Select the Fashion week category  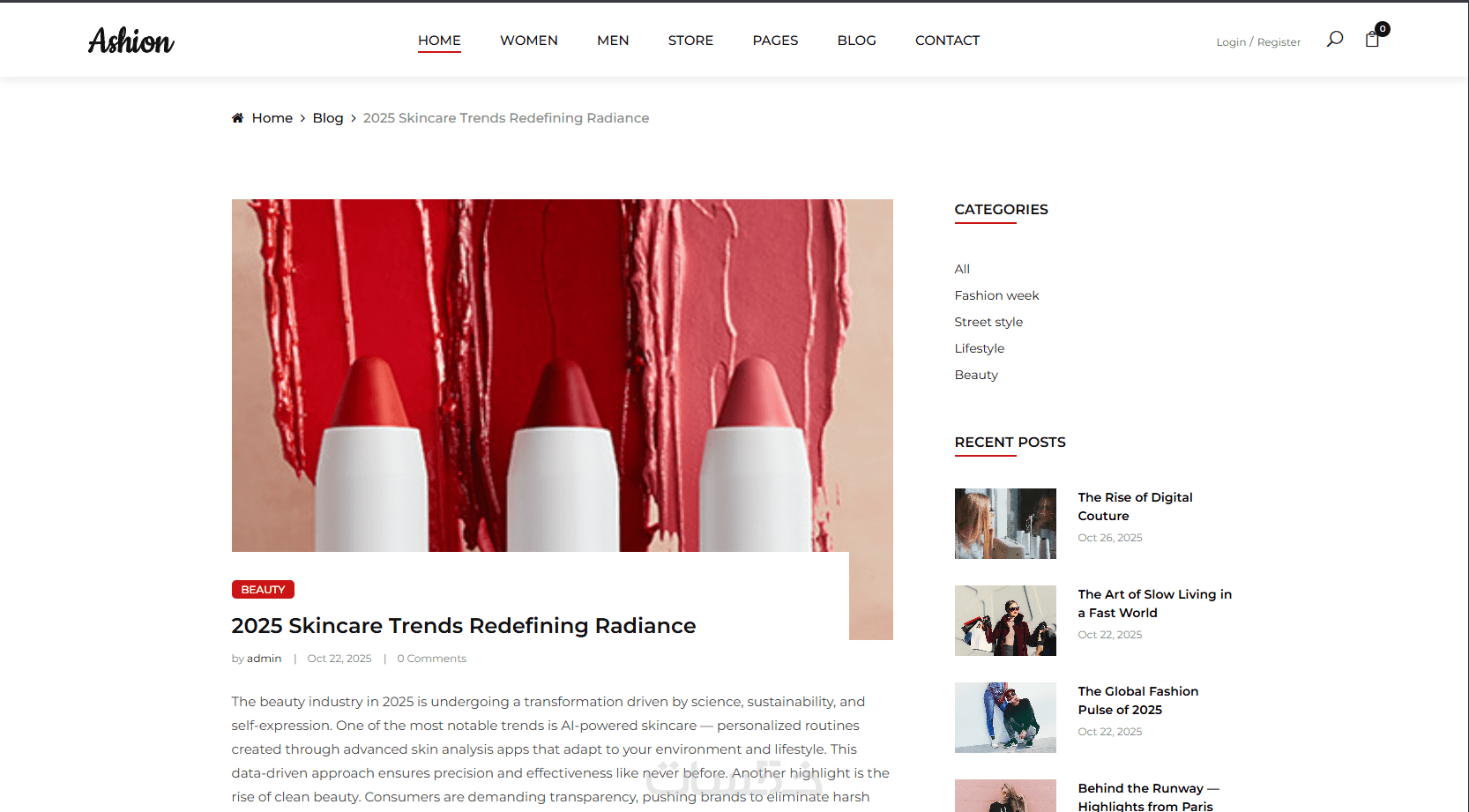click(996, 295)
